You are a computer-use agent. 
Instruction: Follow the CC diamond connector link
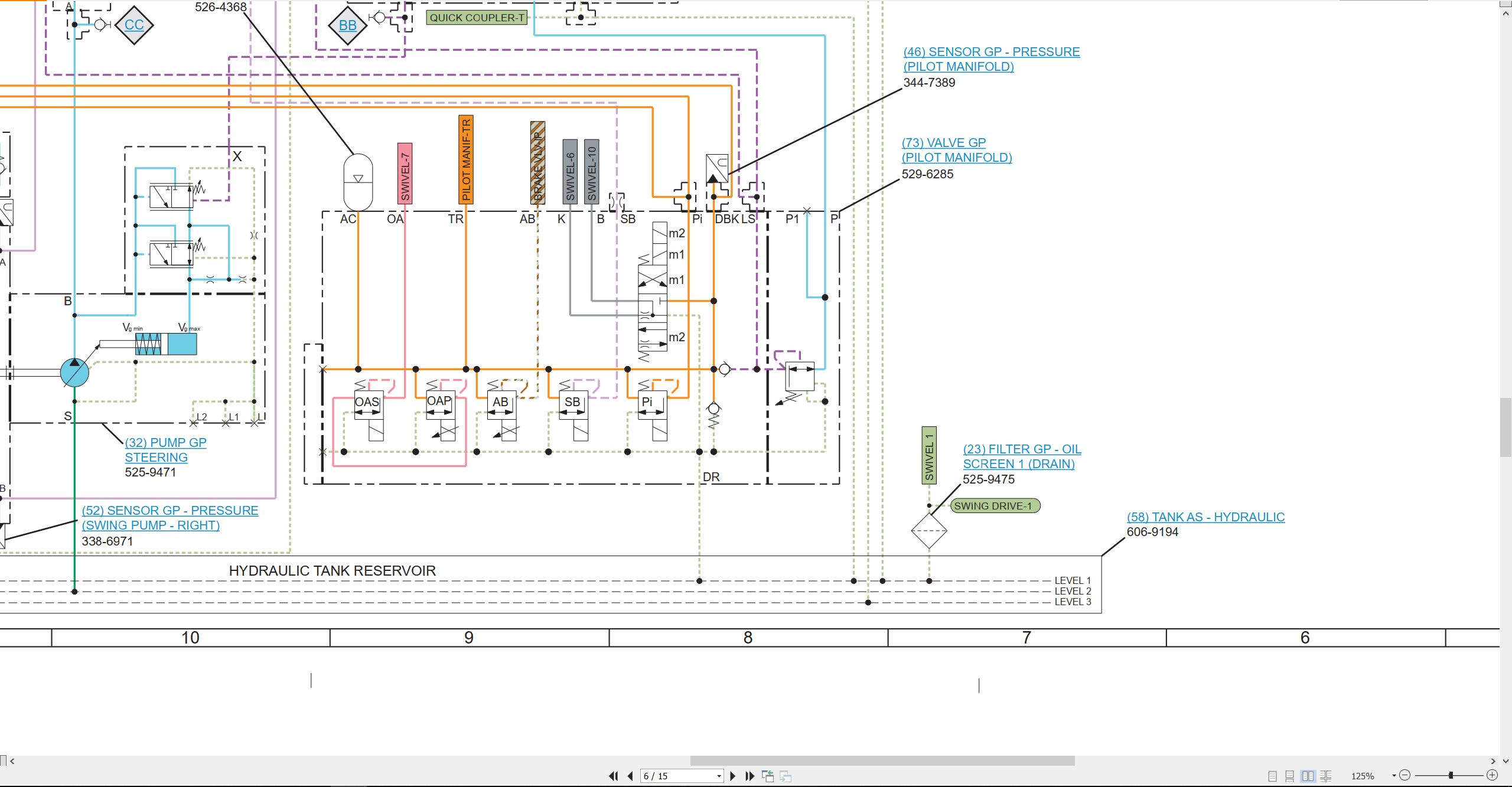coord(134,25)
